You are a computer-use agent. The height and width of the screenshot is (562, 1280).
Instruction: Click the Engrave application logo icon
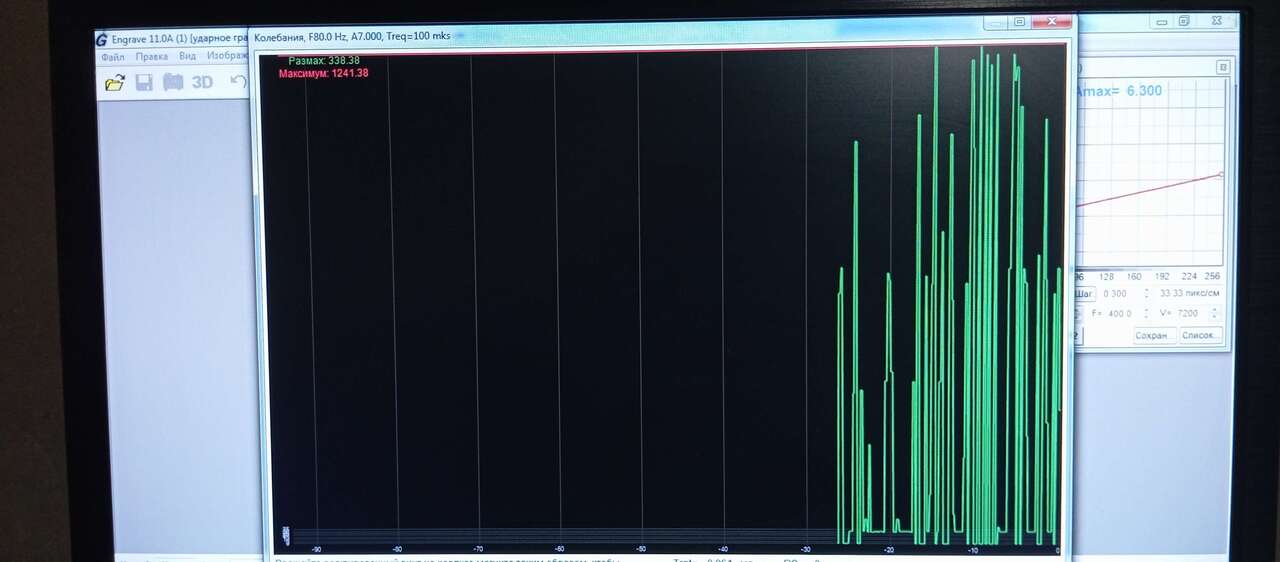point(102,39)
